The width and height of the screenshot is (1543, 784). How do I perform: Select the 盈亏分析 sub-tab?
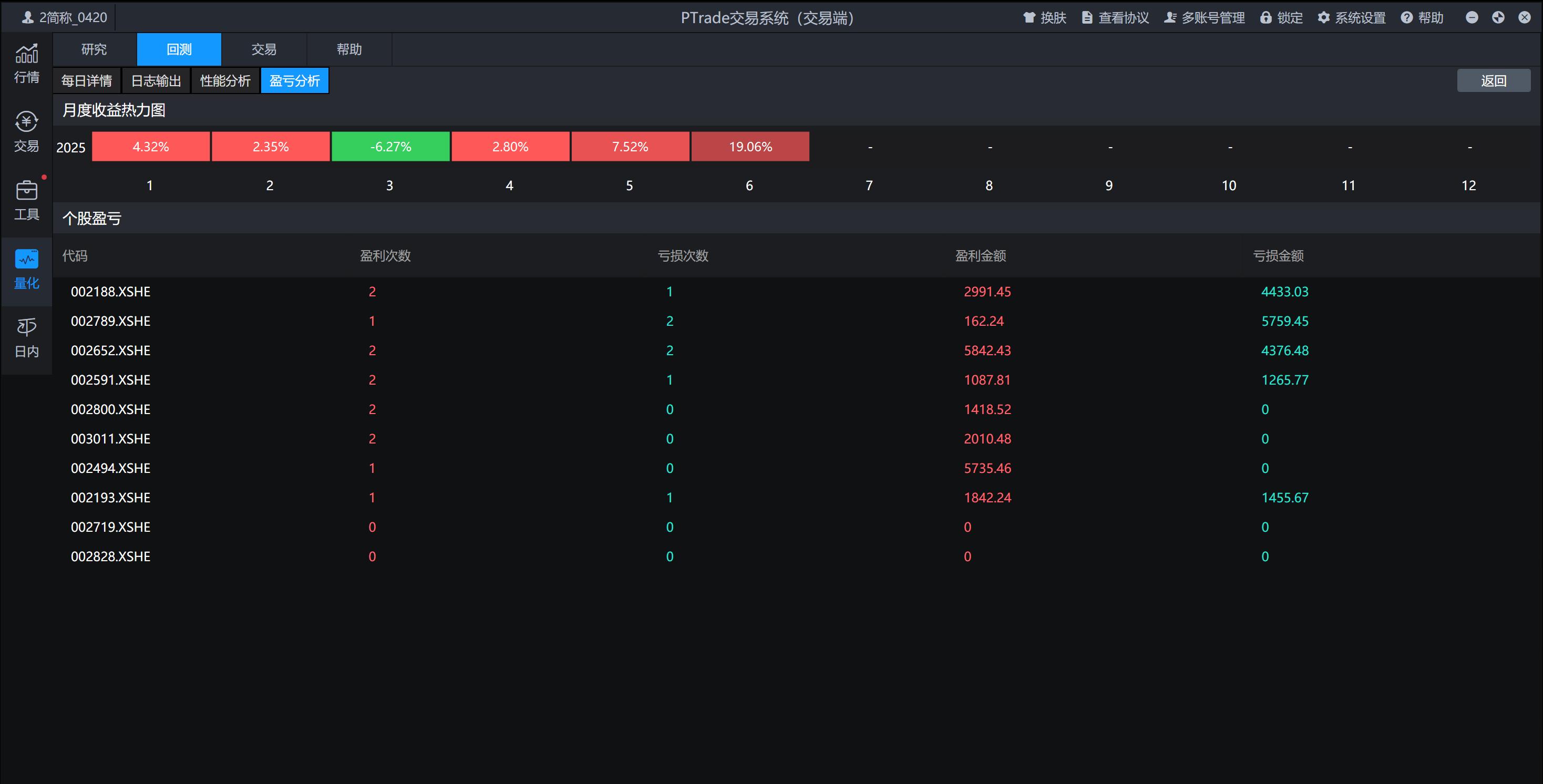(295, 81)
